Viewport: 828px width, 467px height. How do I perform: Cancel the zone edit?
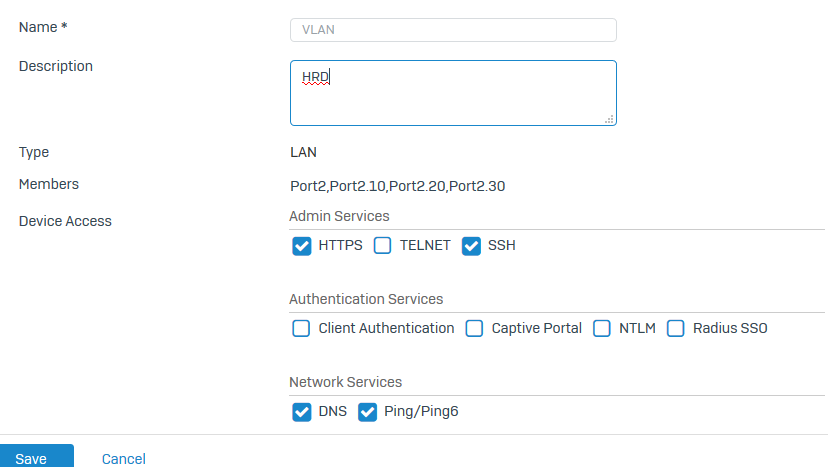coord(124,459)
